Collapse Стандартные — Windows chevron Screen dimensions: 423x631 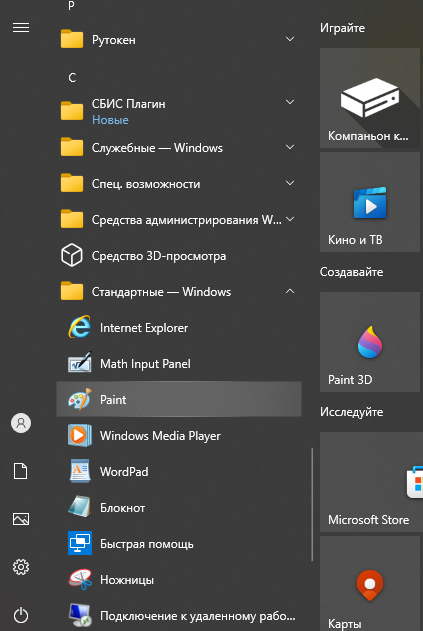tap(290, 291)
